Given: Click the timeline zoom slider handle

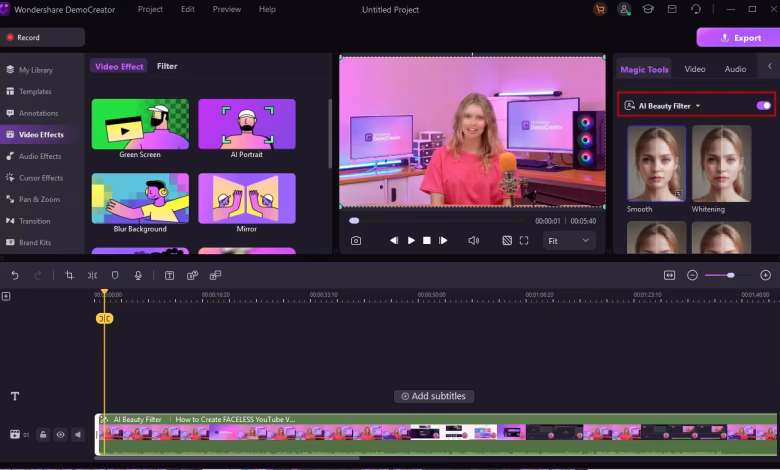Looking at the screenshot, I should (730, 275).
